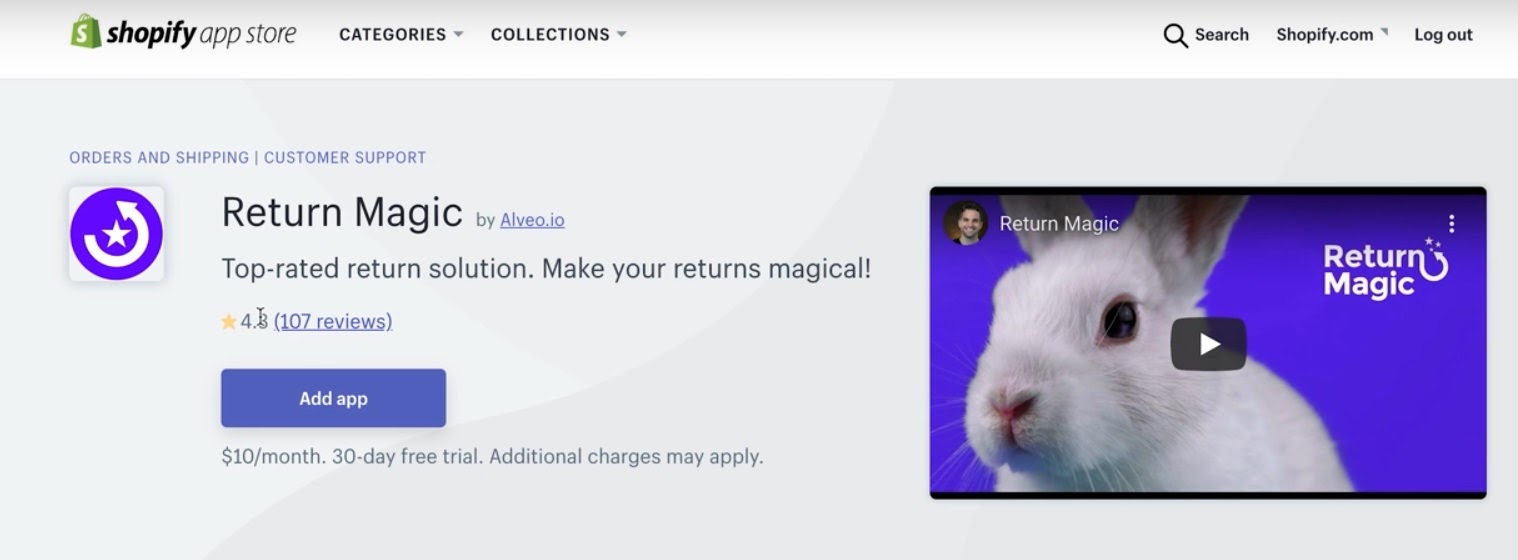
Task: Click the video title Return Magic
Action: pos(1059,224)
